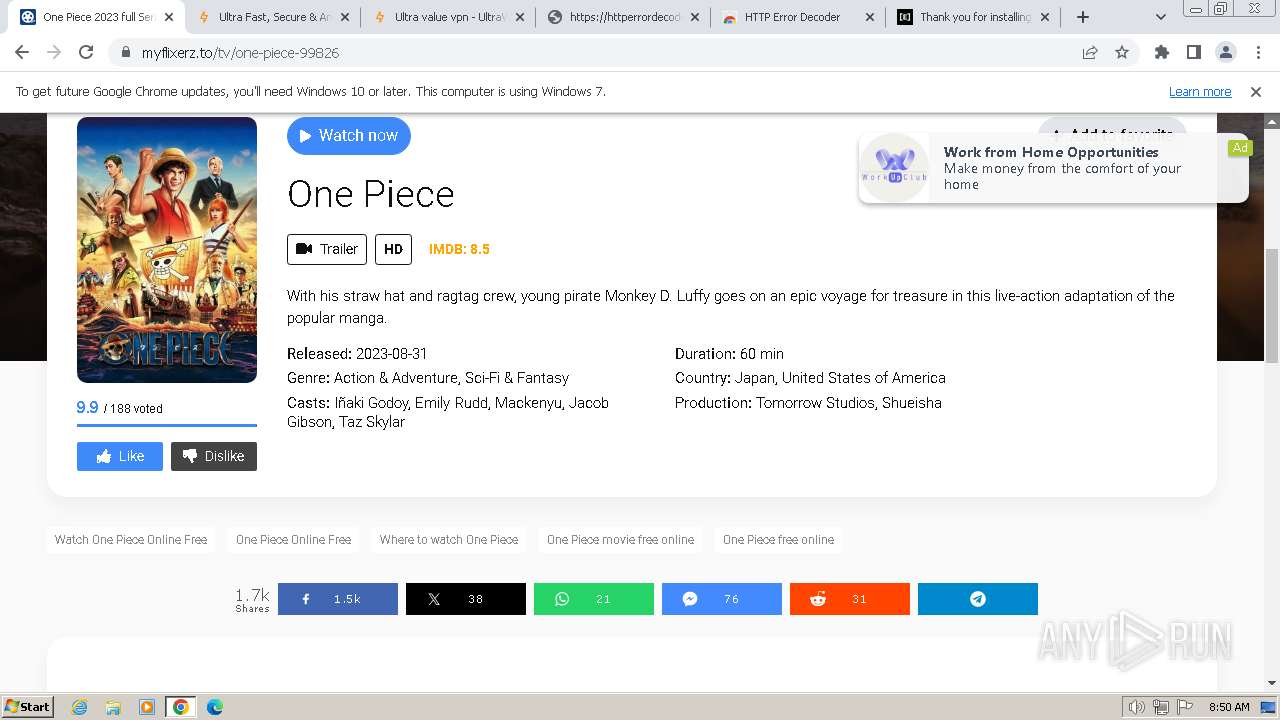Click the 'Action & Adventure, Sci-Fi & Fantasy' genre text

451,378
